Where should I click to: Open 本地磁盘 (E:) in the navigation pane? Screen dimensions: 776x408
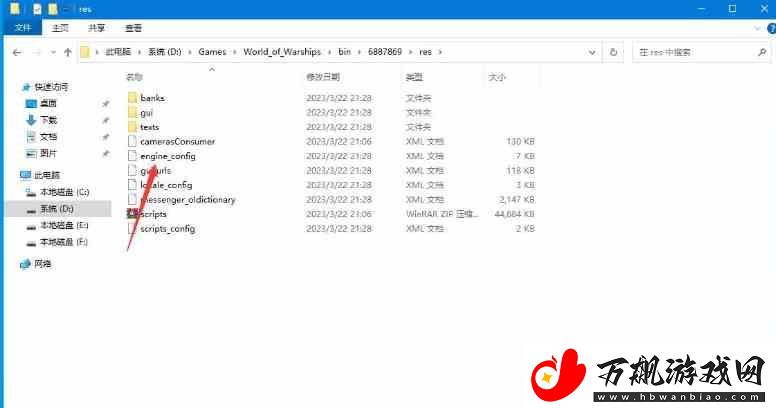[64, 225]
